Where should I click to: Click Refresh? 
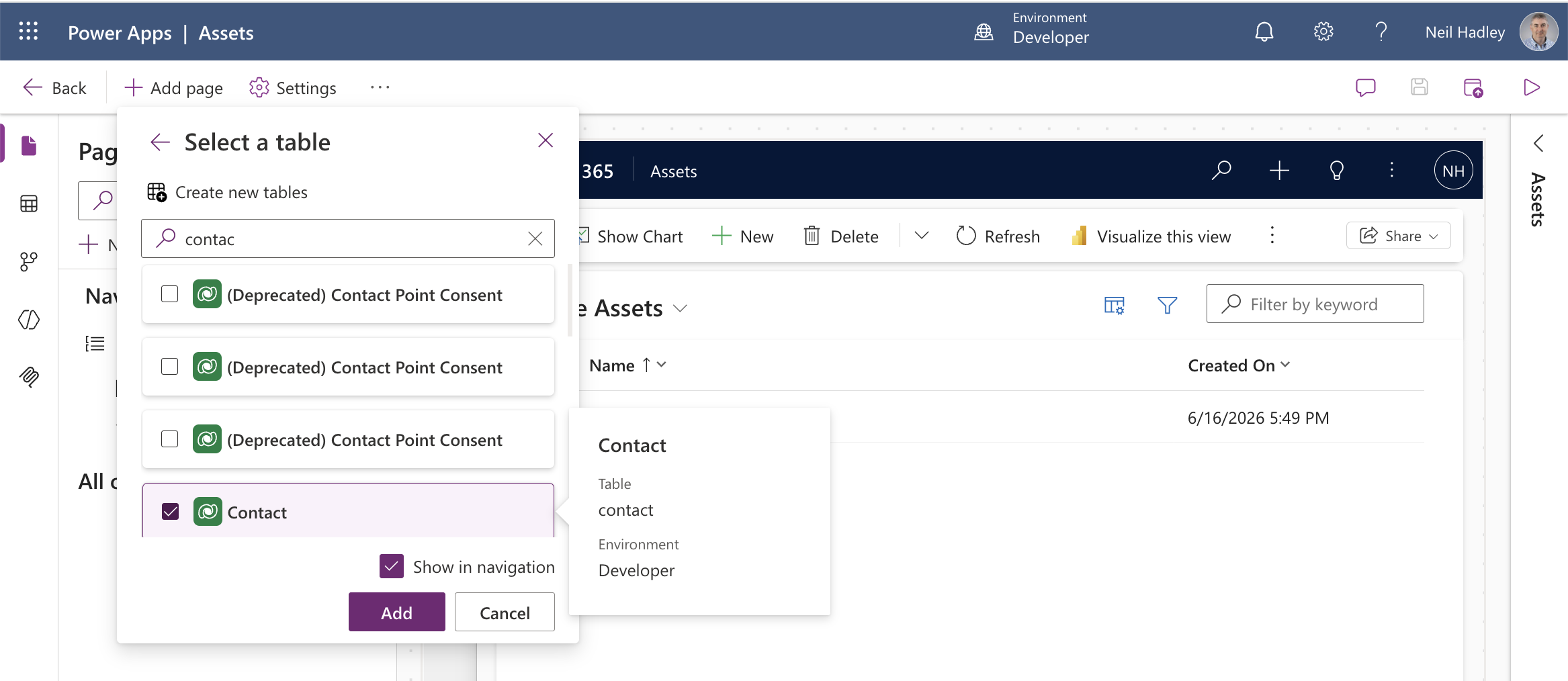tap(998, 236)
